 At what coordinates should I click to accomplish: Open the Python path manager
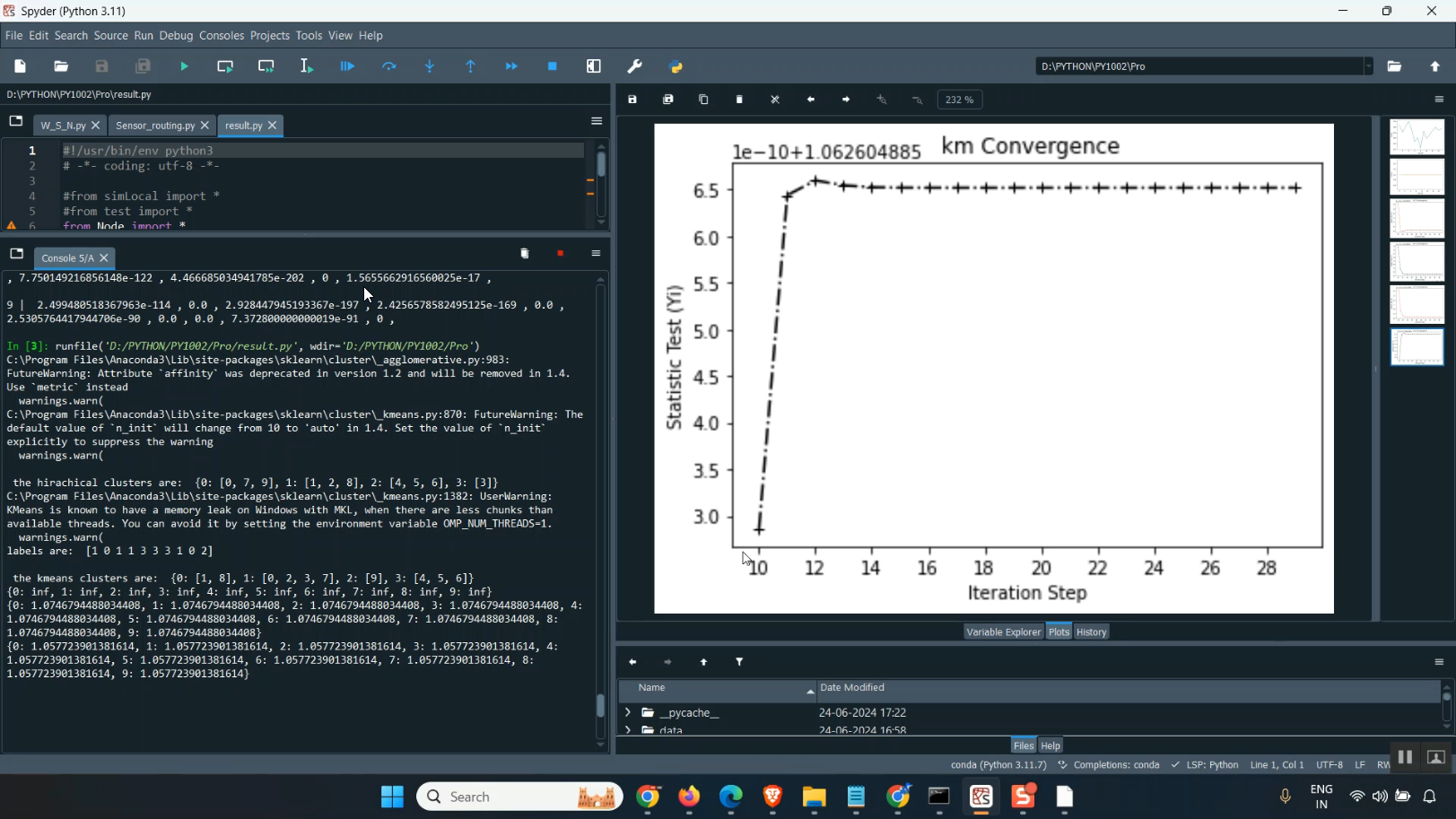676,65
